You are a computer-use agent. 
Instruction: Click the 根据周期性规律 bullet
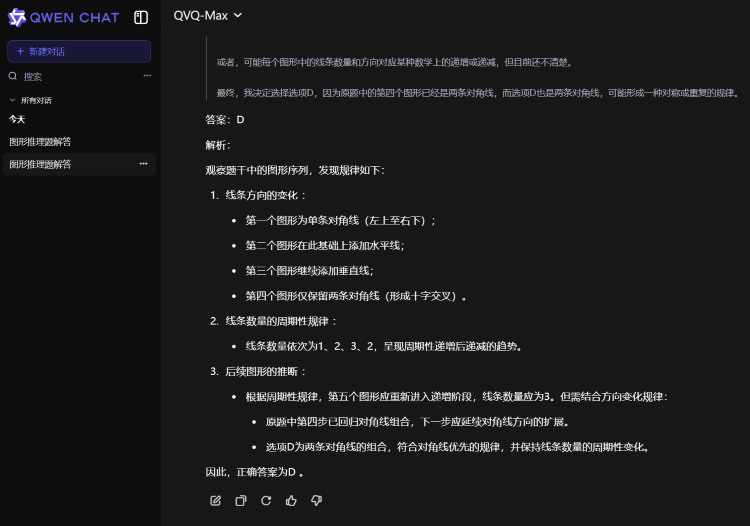[x=457, y=396]
